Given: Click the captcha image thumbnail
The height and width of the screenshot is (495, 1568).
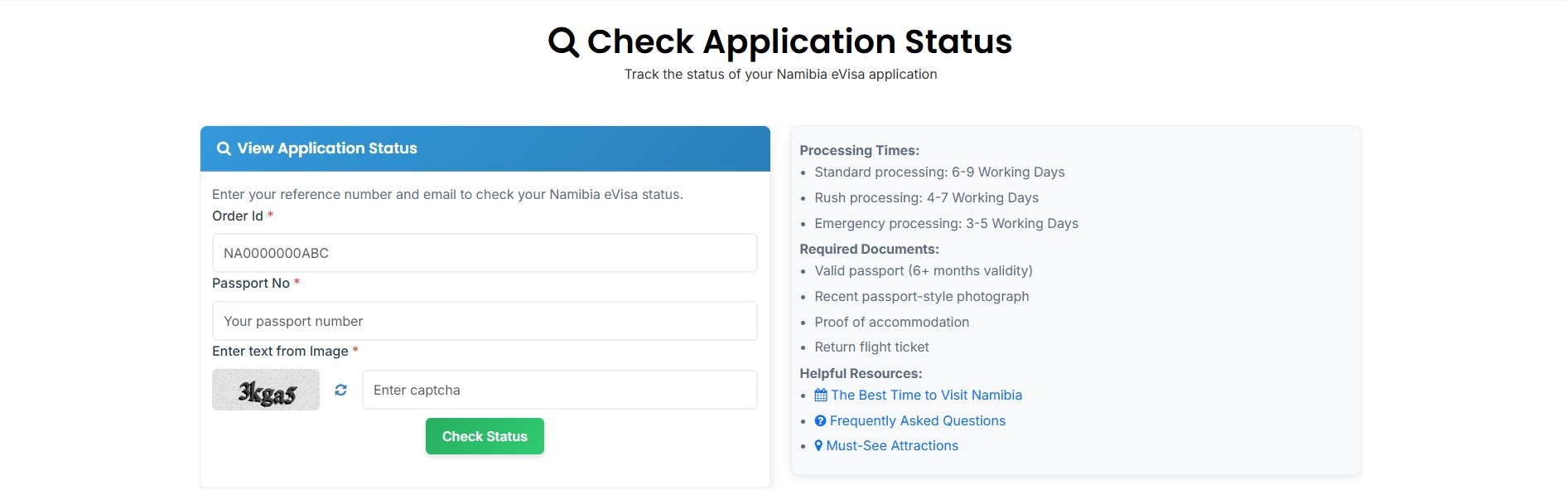Looking at the screenshot, I should coord(266,390).
